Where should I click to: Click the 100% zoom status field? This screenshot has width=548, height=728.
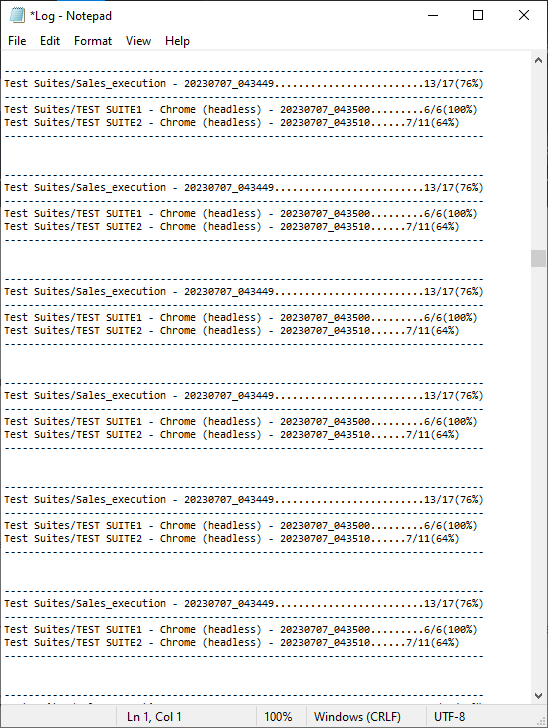click(x=278, y=717)
